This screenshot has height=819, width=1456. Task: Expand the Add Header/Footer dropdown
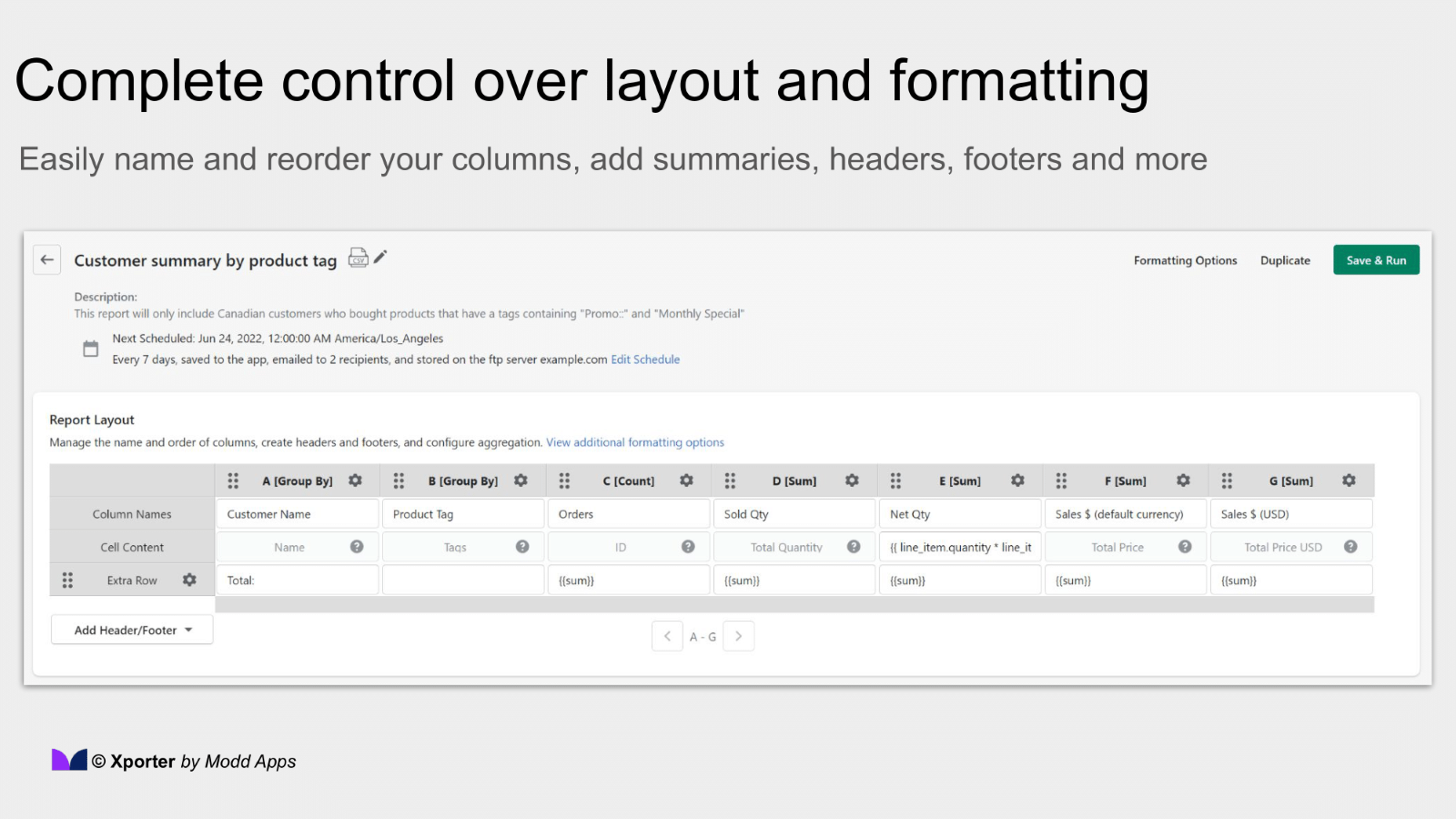coord(131,629)
